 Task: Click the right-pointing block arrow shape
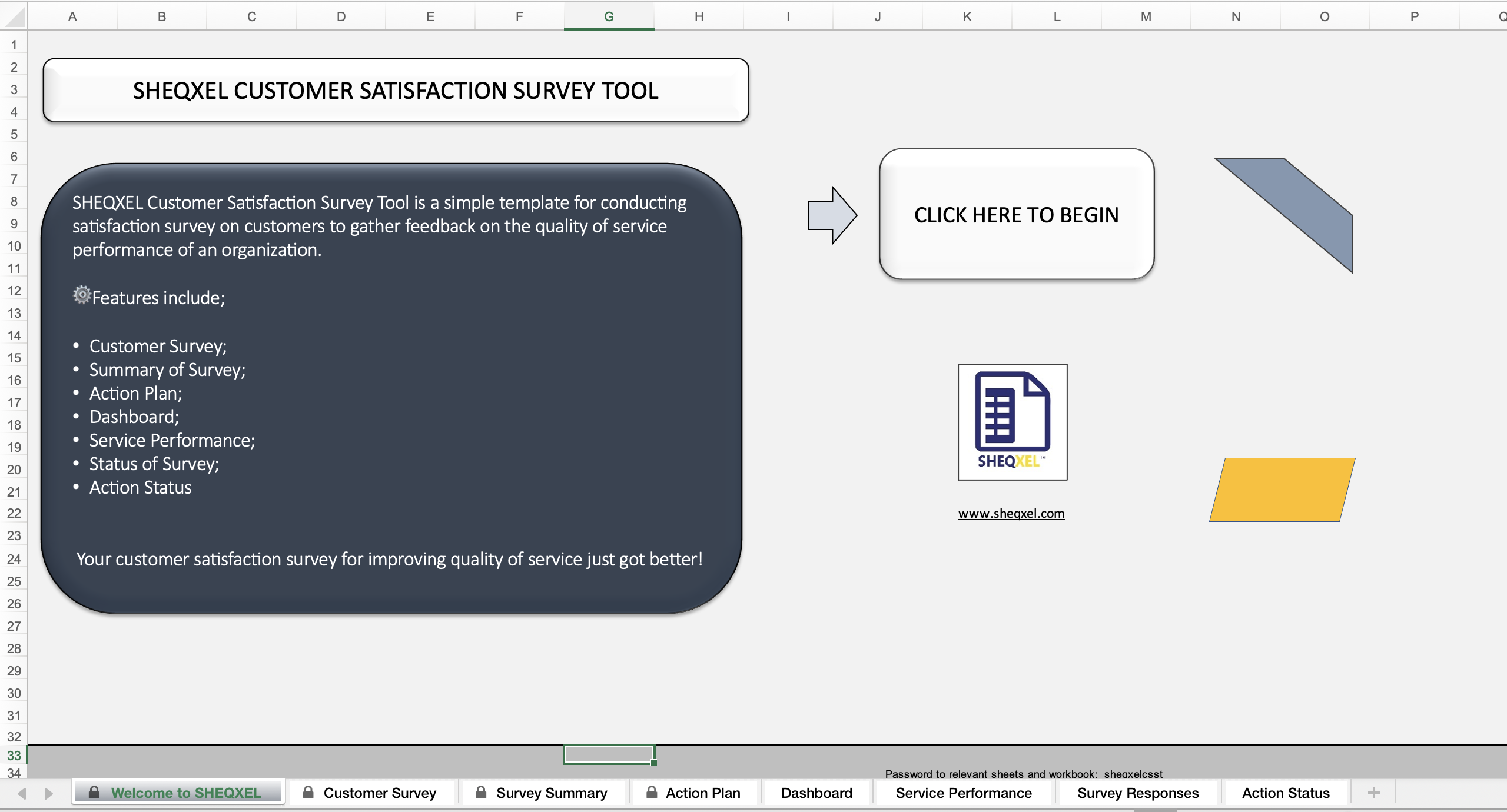click(x=832, y=215)
